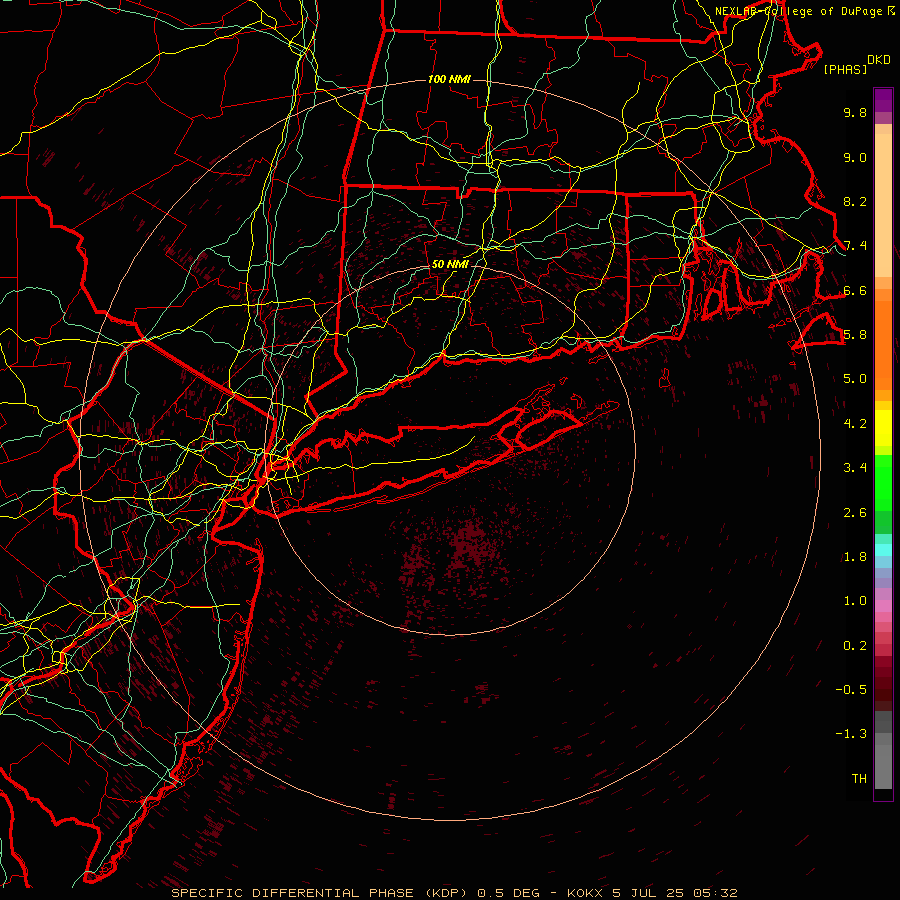Screen dimensions: 900x900
Task: Pick the cyan segment of the color bar
Action: pyautogui.click(x=883, y=550)
